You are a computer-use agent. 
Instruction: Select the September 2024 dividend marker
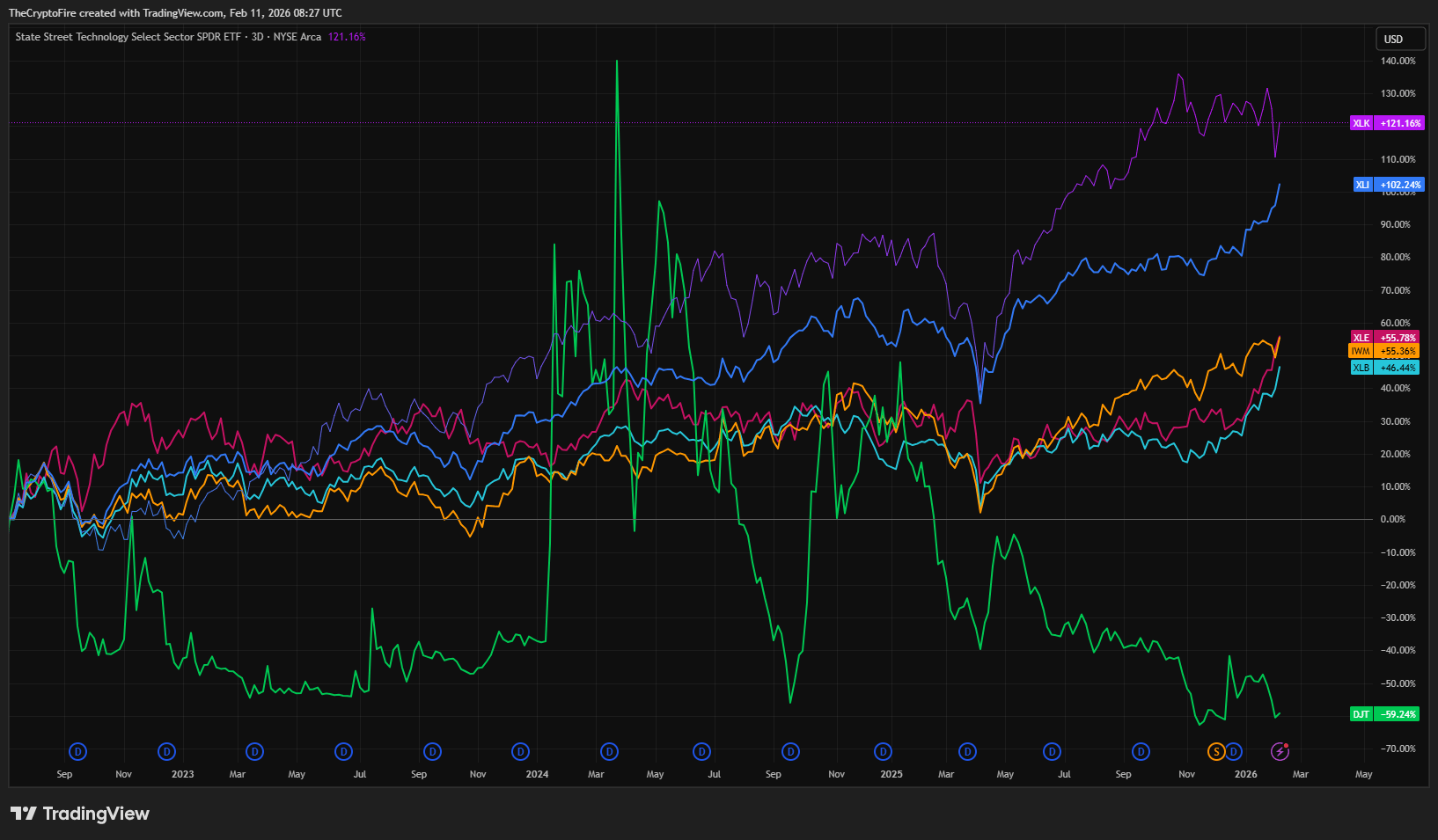point(790,751)
